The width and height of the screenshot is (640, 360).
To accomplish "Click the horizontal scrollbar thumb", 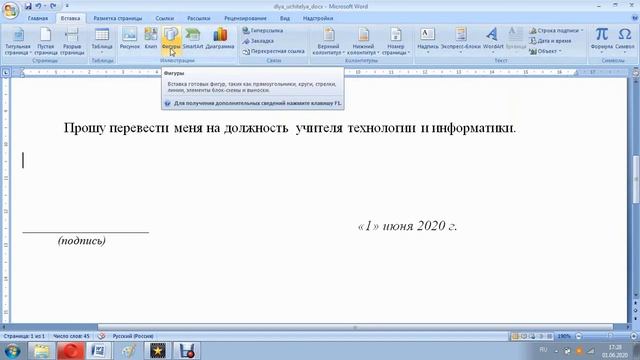I will (355, 327).
